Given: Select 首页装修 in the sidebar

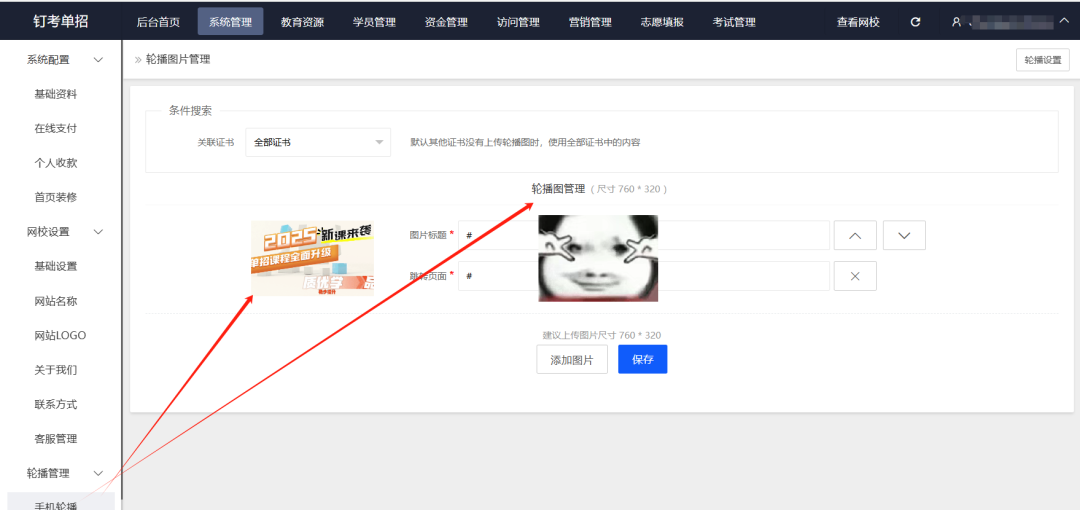Looking at the screenshot, I should point(56,197).
